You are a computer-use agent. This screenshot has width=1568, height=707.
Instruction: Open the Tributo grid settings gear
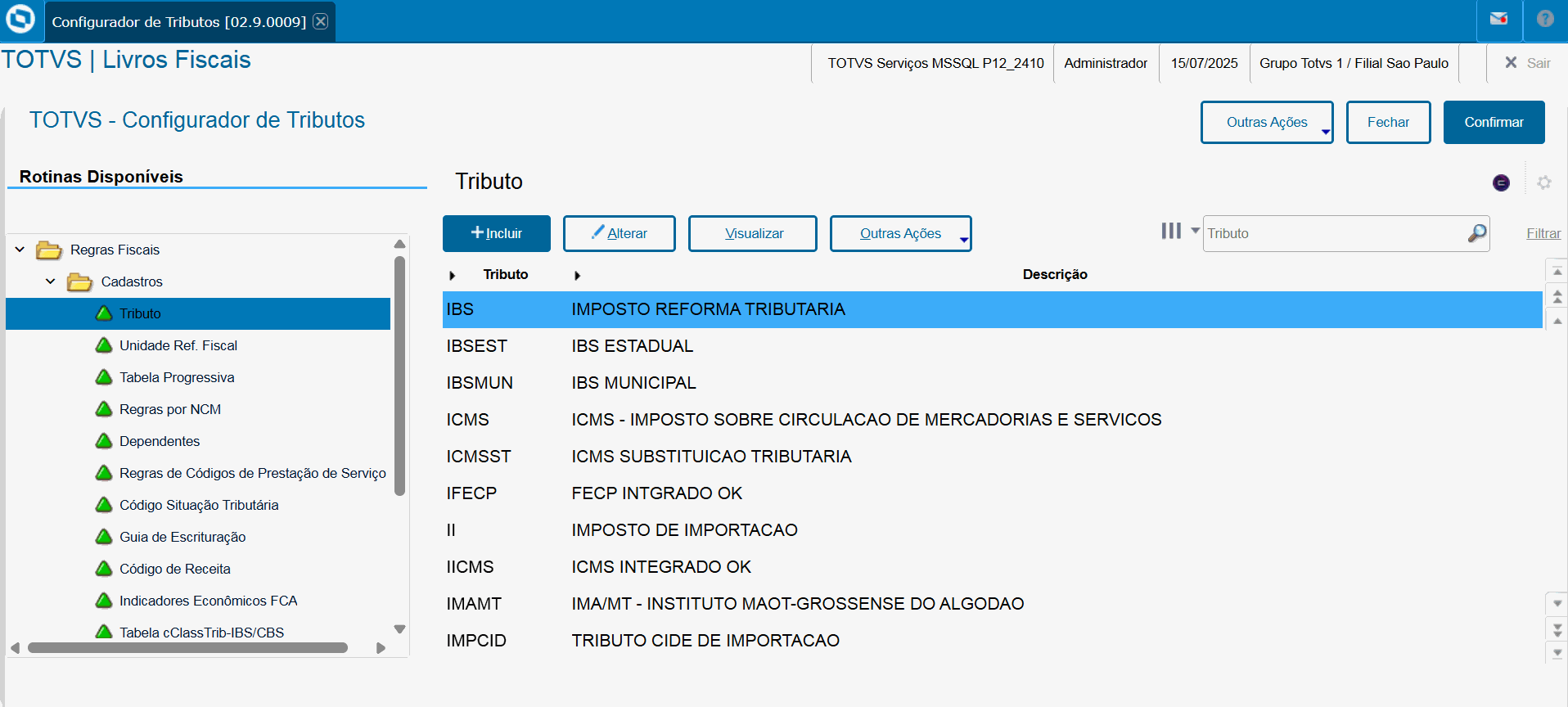(x=1544, y=182)
